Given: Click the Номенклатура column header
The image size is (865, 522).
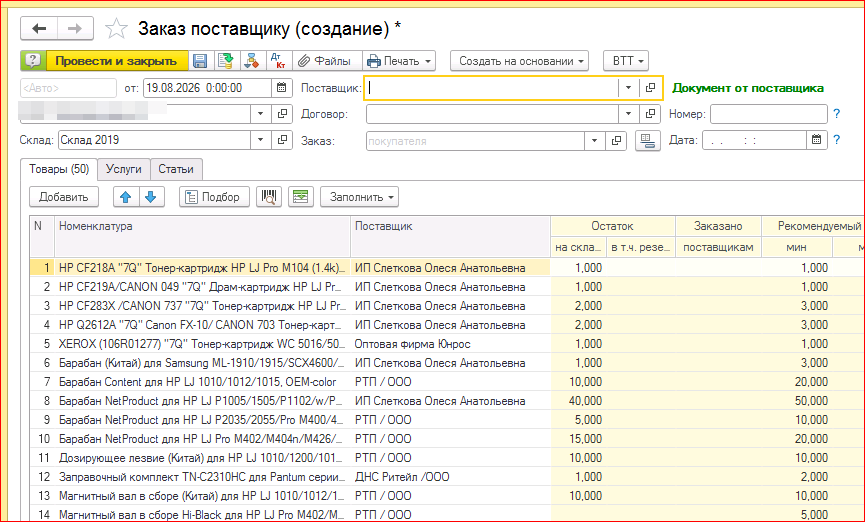Looking at the screenshot, I should coord(202,236).
